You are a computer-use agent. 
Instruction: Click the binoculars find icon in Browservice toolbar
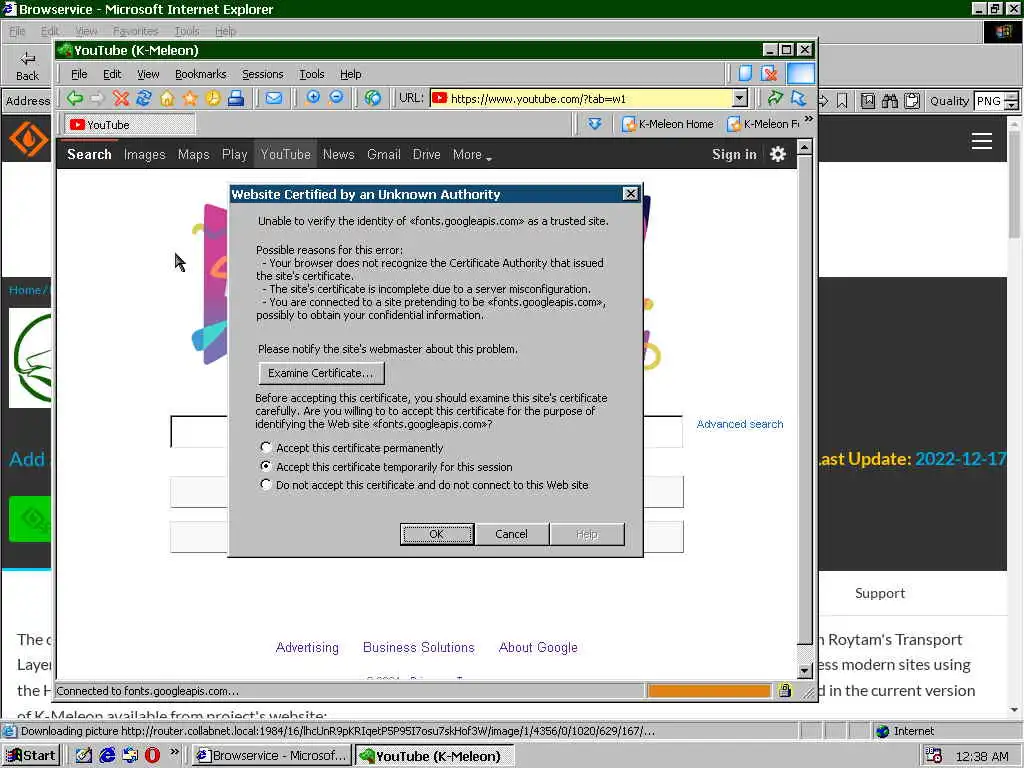(x=889, y=101)
